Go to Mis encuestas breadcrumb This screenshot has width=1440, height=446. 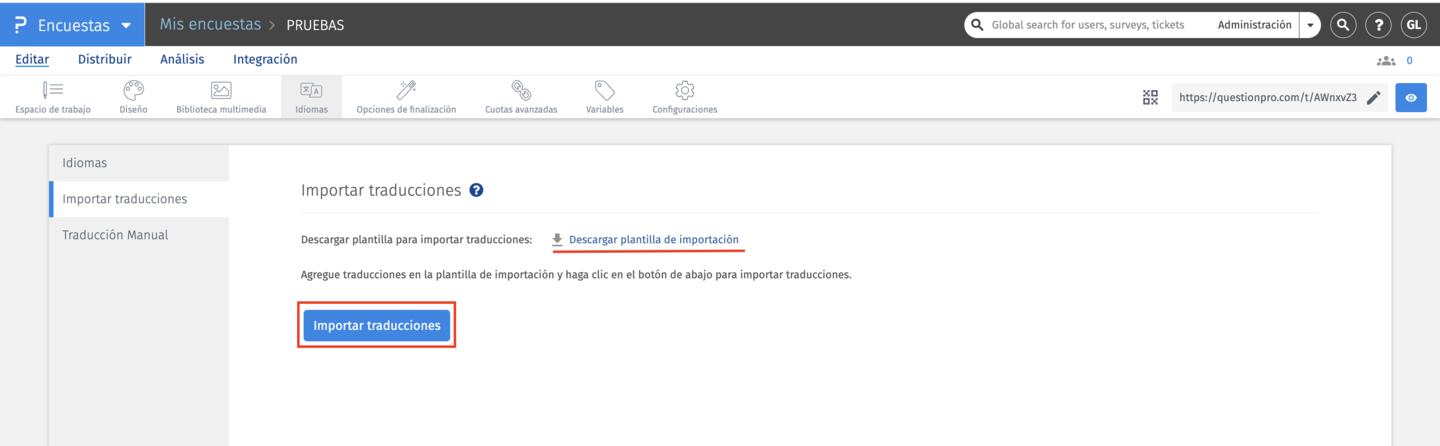[209, 25]
